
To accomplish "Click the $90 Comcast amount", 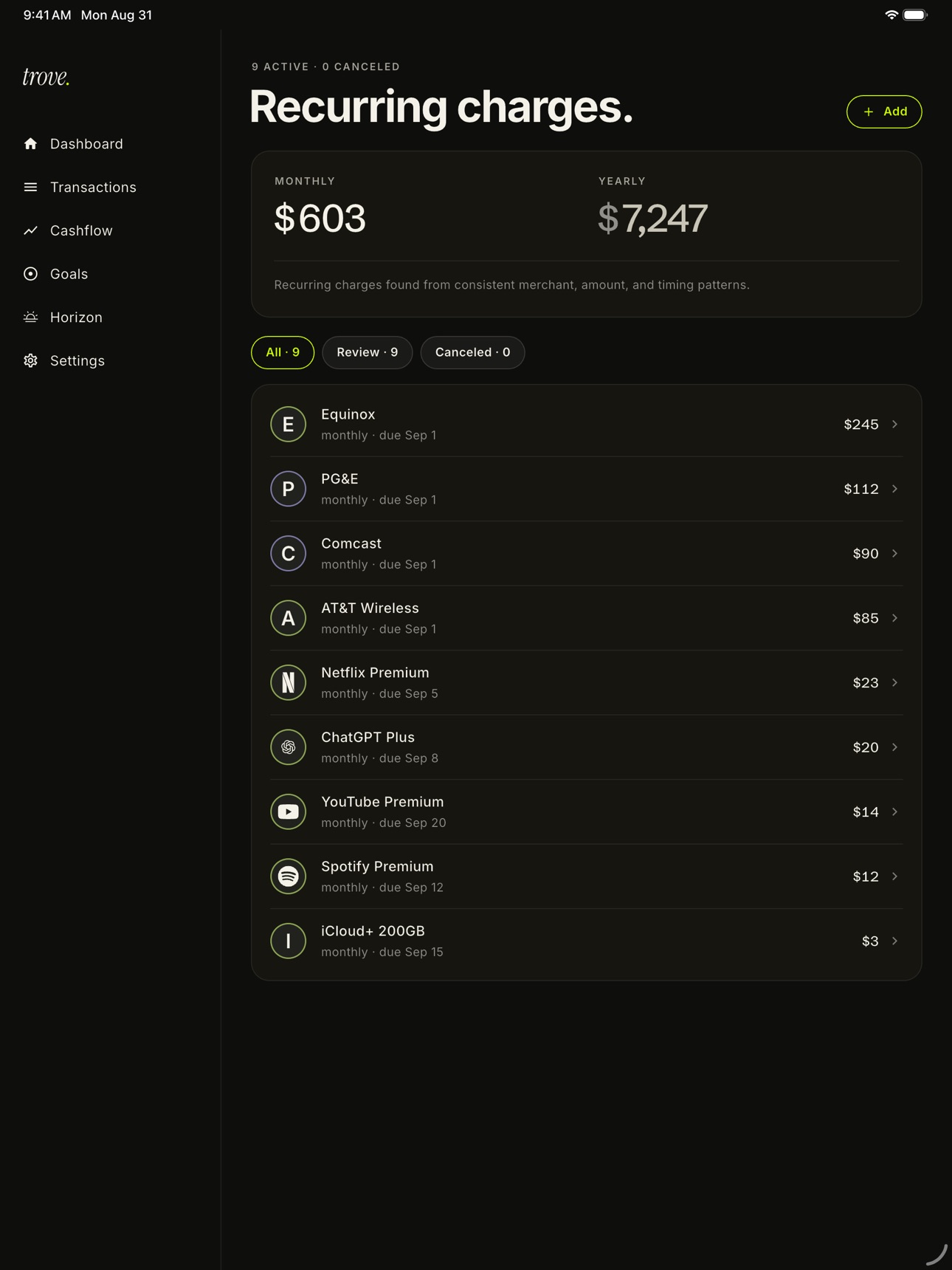I will pyautogui.click(x=866, y=554).
